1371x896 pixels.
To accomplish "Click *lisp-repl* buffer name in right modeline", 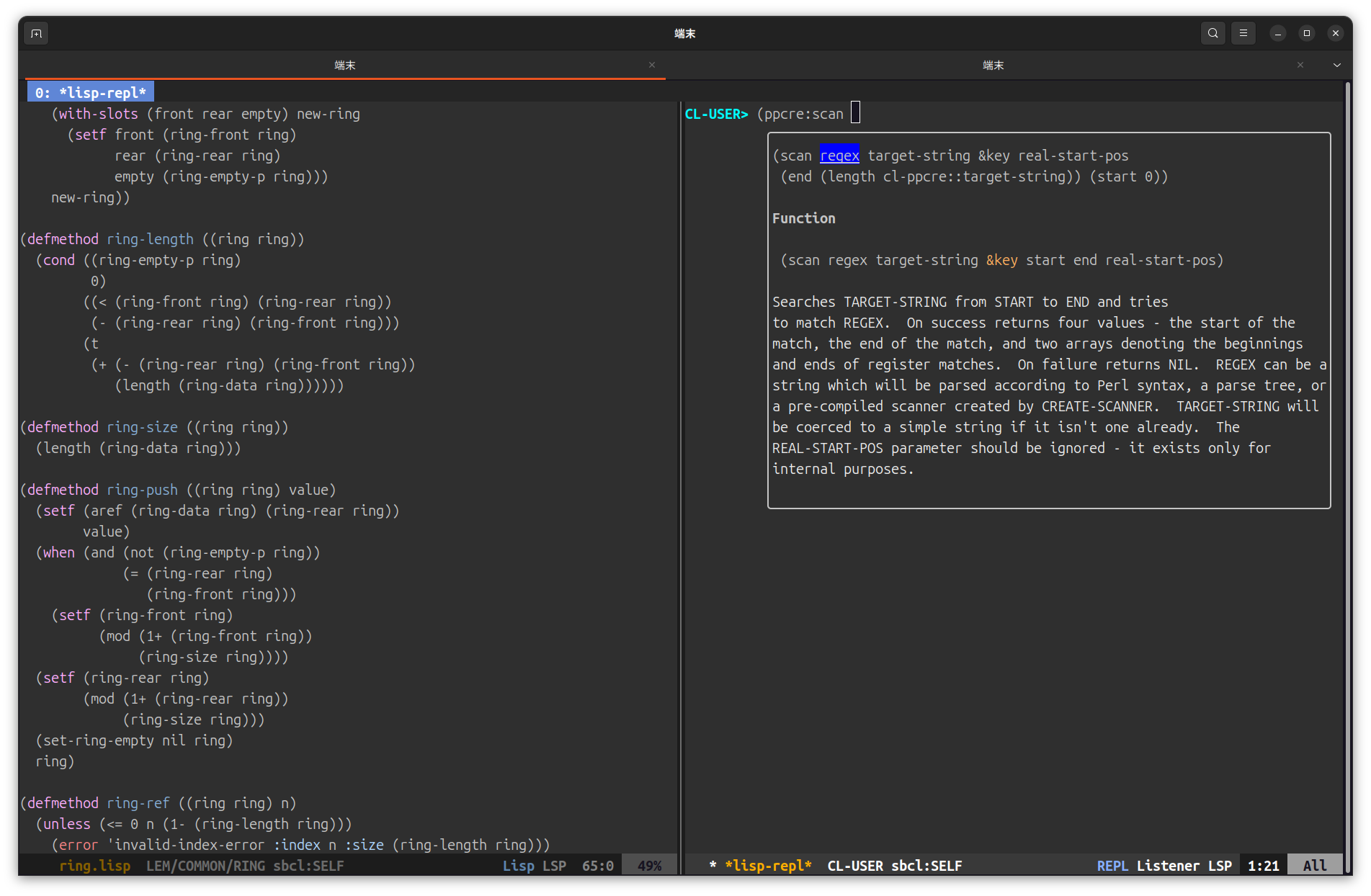I will [768, 866].
